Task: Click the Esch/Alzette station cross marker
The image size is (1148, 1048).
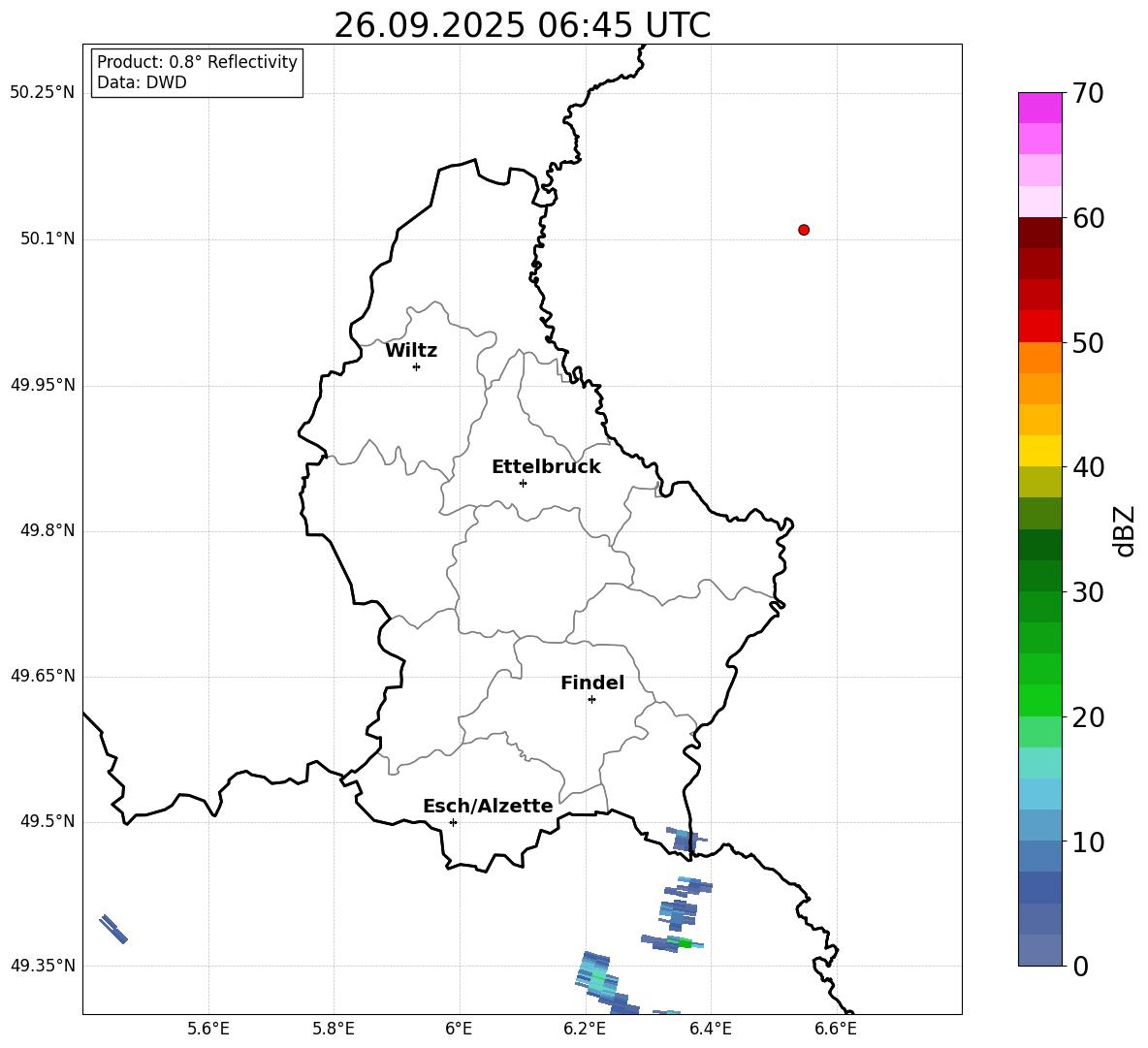Action: coord(453,822)
